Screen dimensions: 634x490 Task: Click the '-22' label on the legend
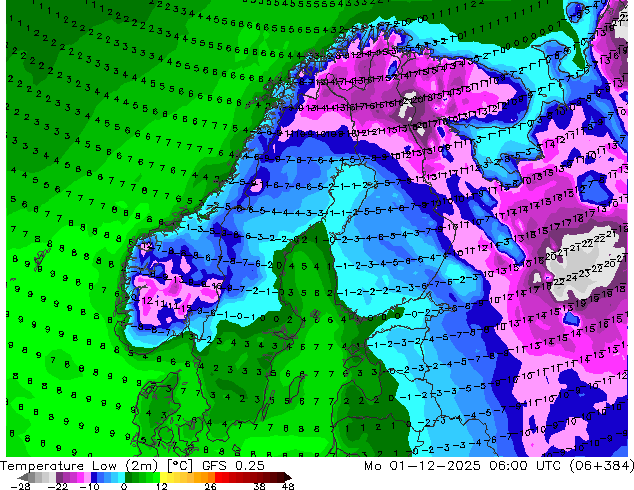(57, 486)
